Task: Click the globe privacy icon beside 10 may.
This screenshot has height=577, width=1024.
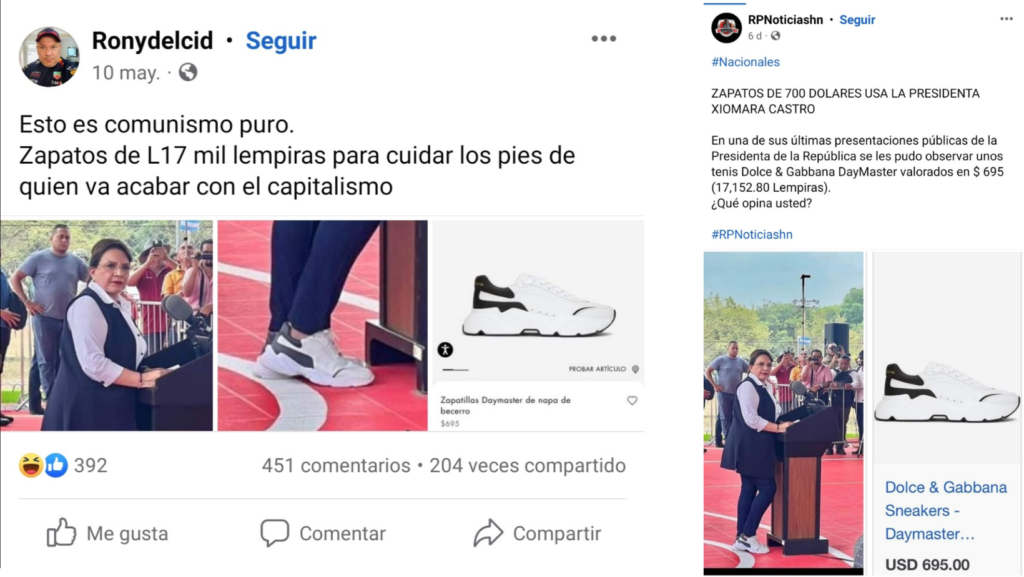Action: (188, 72)
